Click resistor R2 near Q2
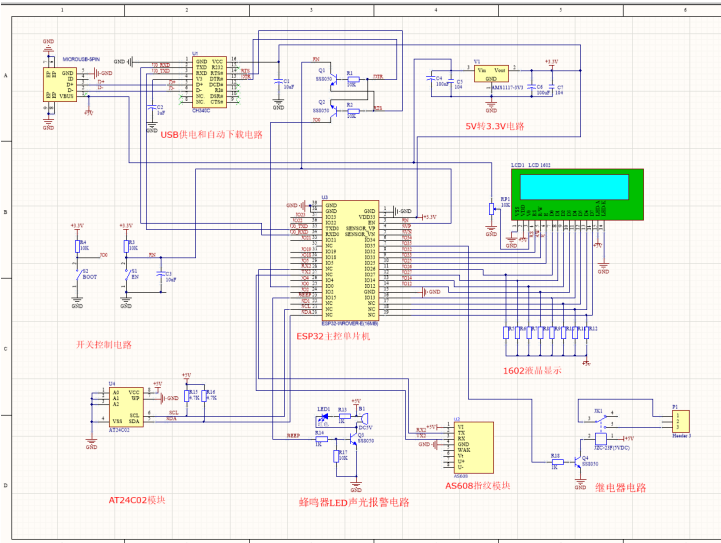721x543 pixels. click(x=353, y=111)
